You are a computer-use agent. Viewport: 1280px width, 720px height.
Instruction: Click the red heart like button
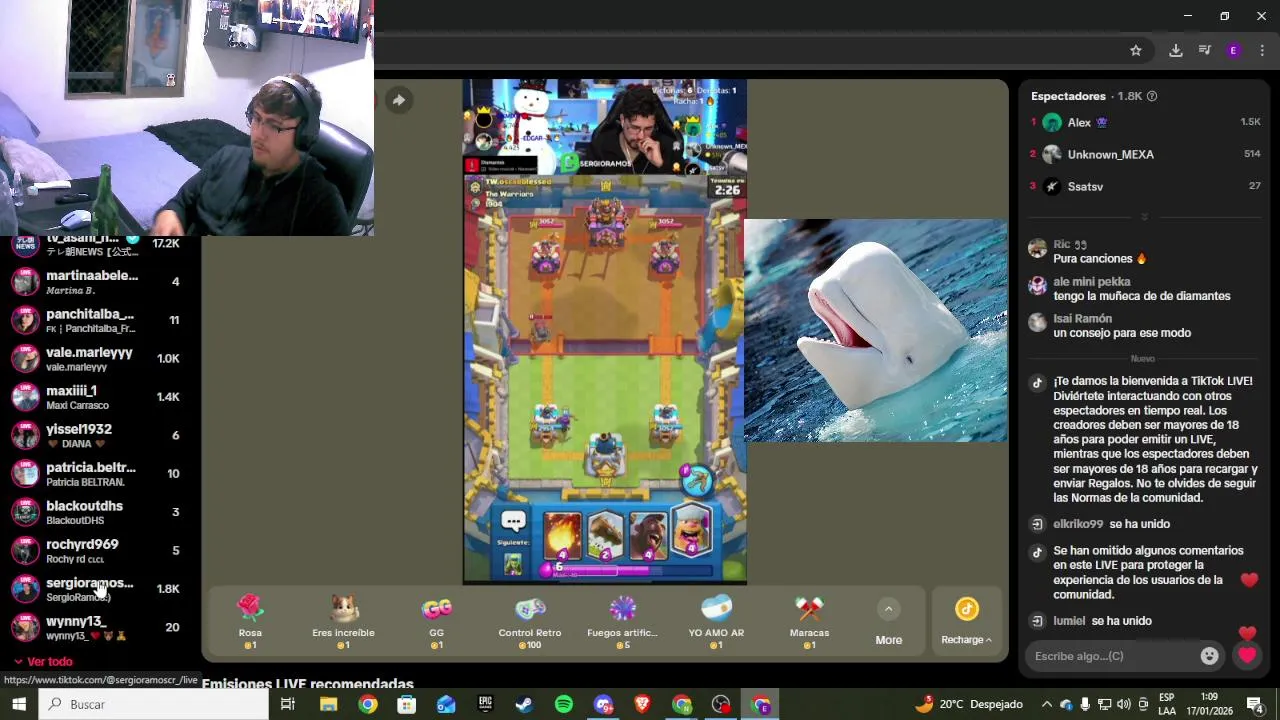tap(1247, 656)
